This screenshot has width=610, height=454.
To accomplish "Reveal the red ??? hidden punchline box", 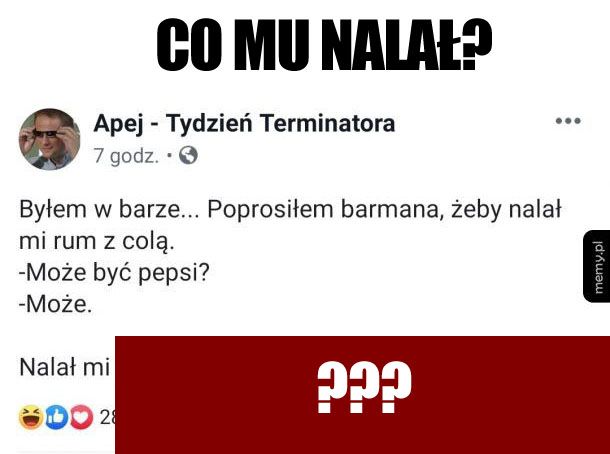I will pyautogui.click(x=363, y=395).
